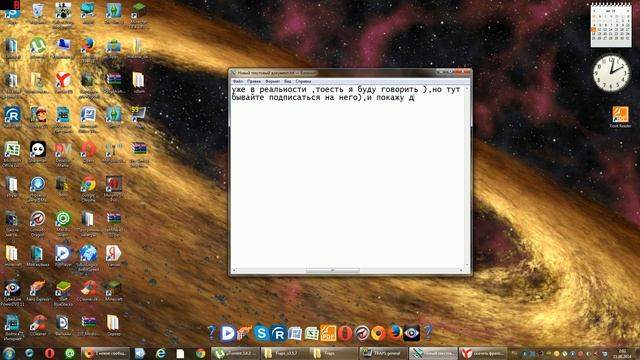Select the Google Chrome desktop shortcut
Screen dimensions: 640x360
[x=88, y=189]
